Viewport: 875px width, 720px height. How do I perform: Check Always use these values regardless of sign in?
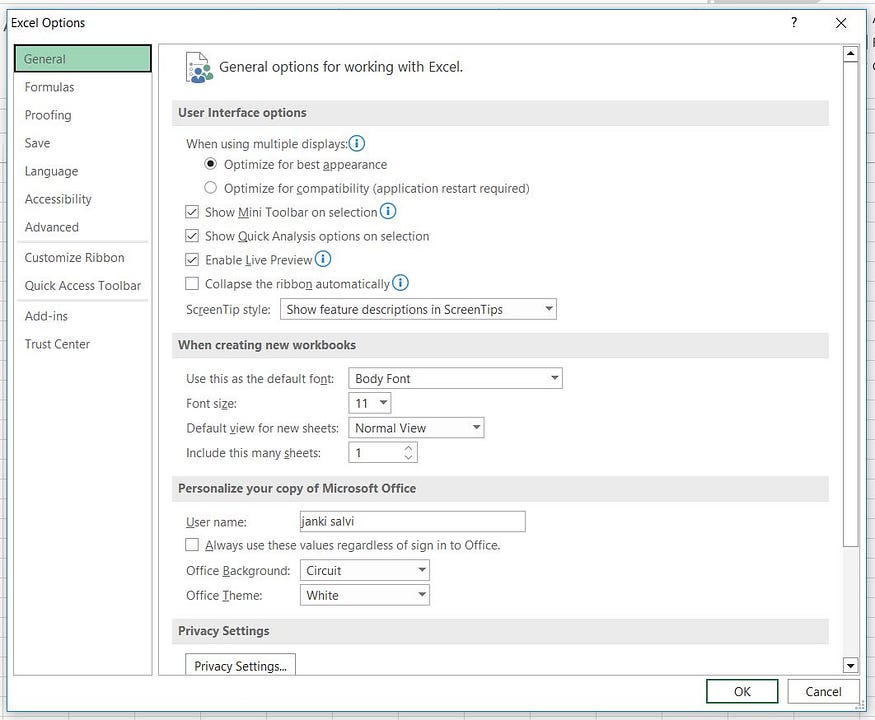coord(192,545)
